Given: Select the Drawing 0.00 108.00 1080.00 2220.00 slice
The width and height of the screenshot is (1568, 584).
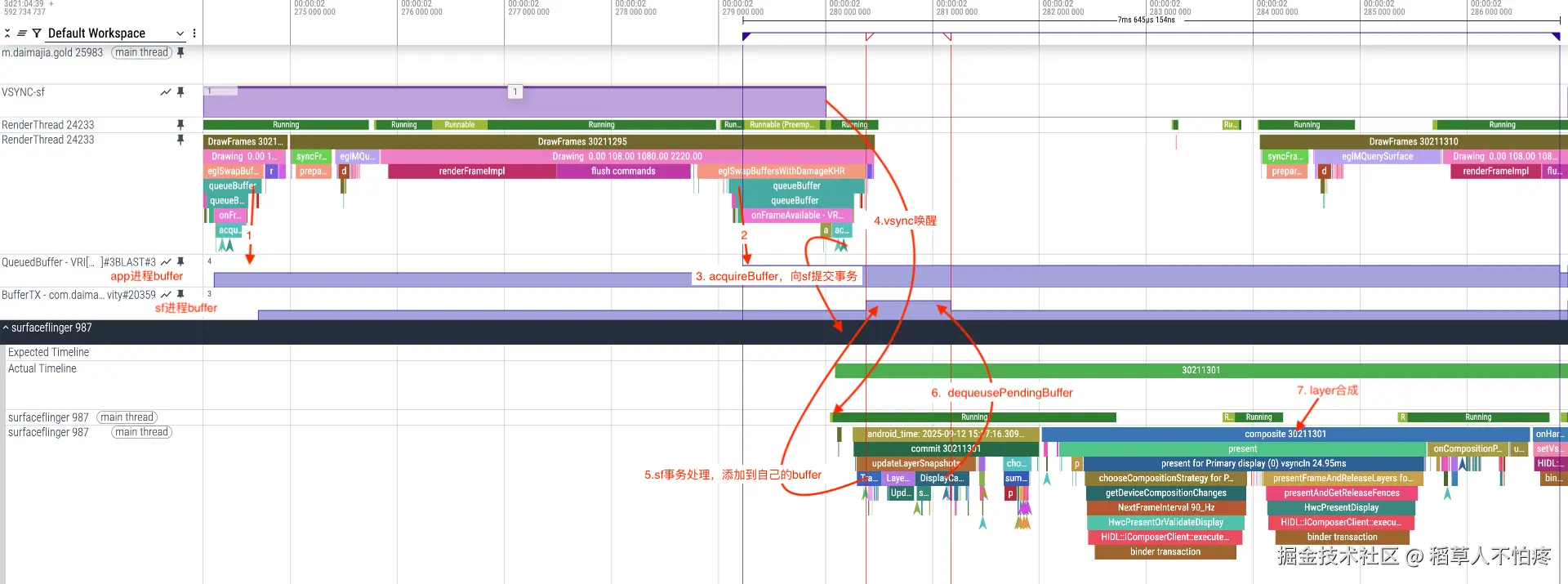Looking at the screenshot, I should coord(627,156).
